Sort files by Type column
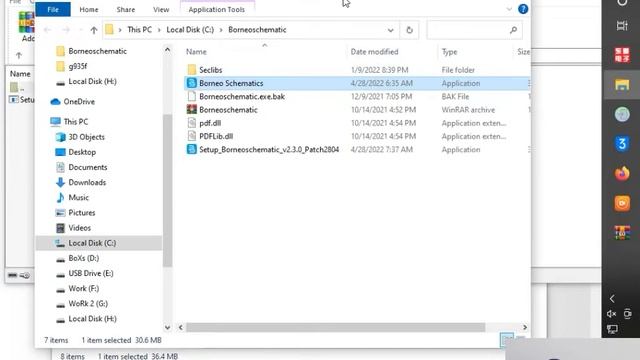This screenshot has height=360, width=640. [x=449, y=52]
